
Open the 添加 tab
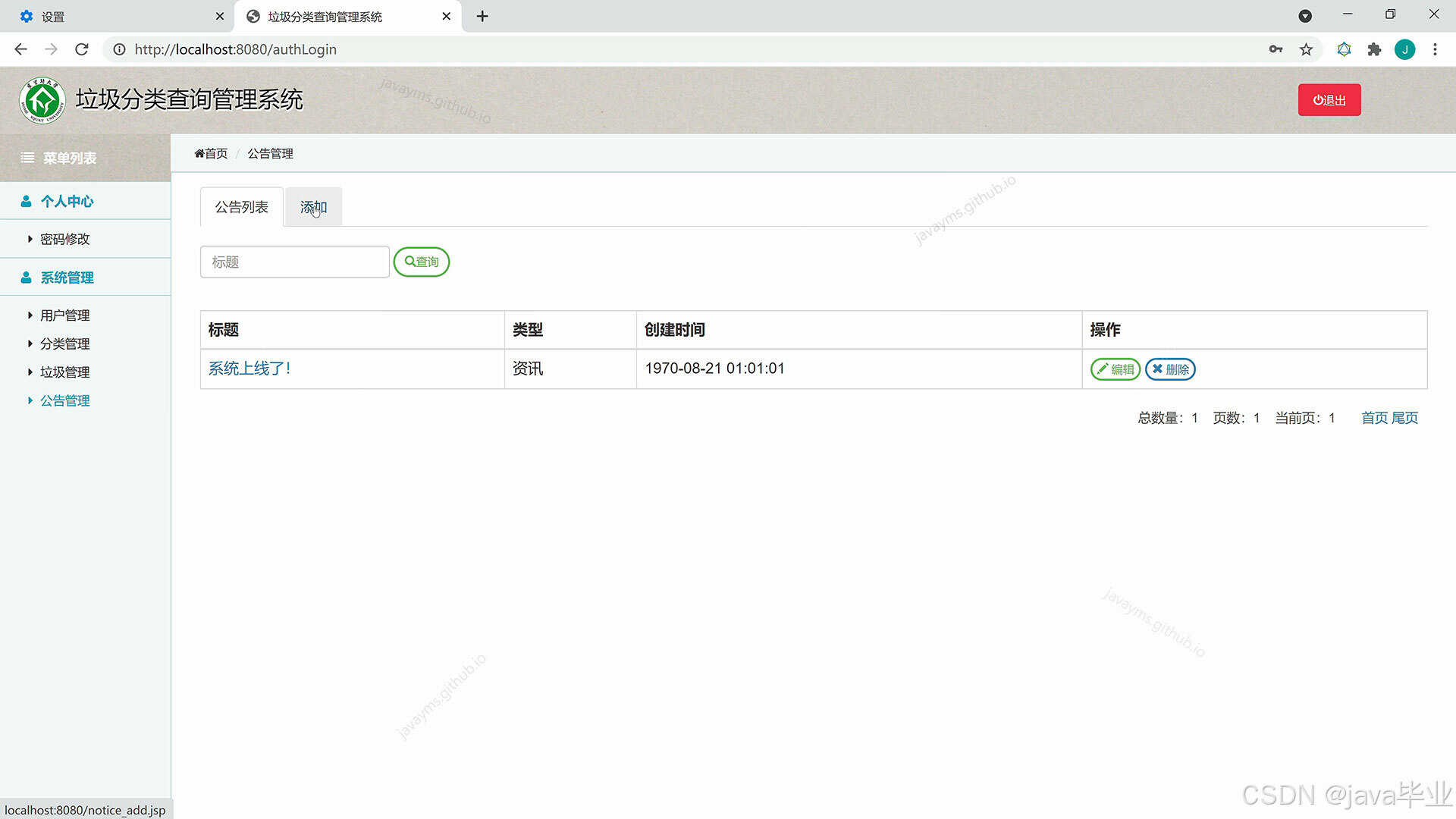pyautogui.click(x=313, y=207)
